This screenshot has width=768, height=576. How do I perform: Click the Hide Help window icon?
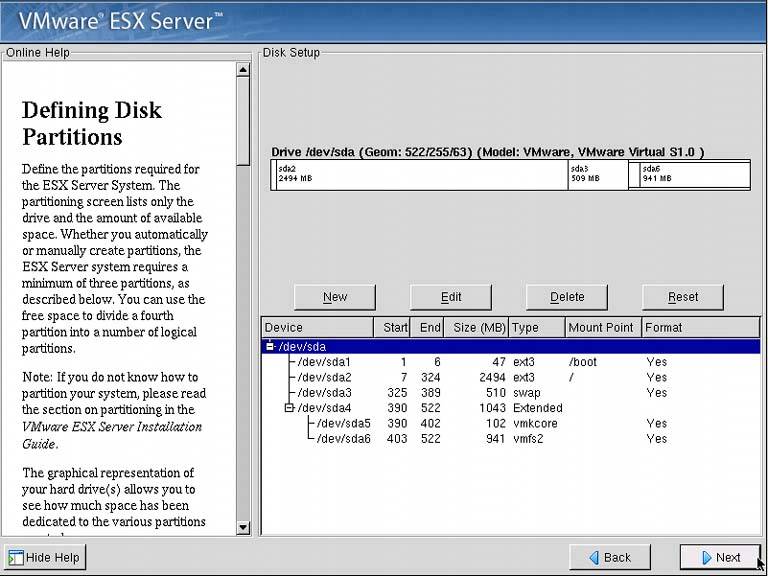[x=16, y=558]
